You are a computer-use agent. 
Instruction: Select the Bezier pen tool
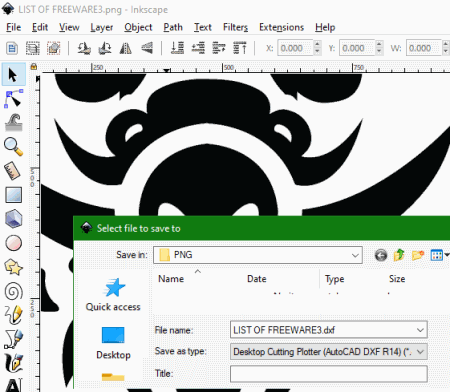point(14,339)
